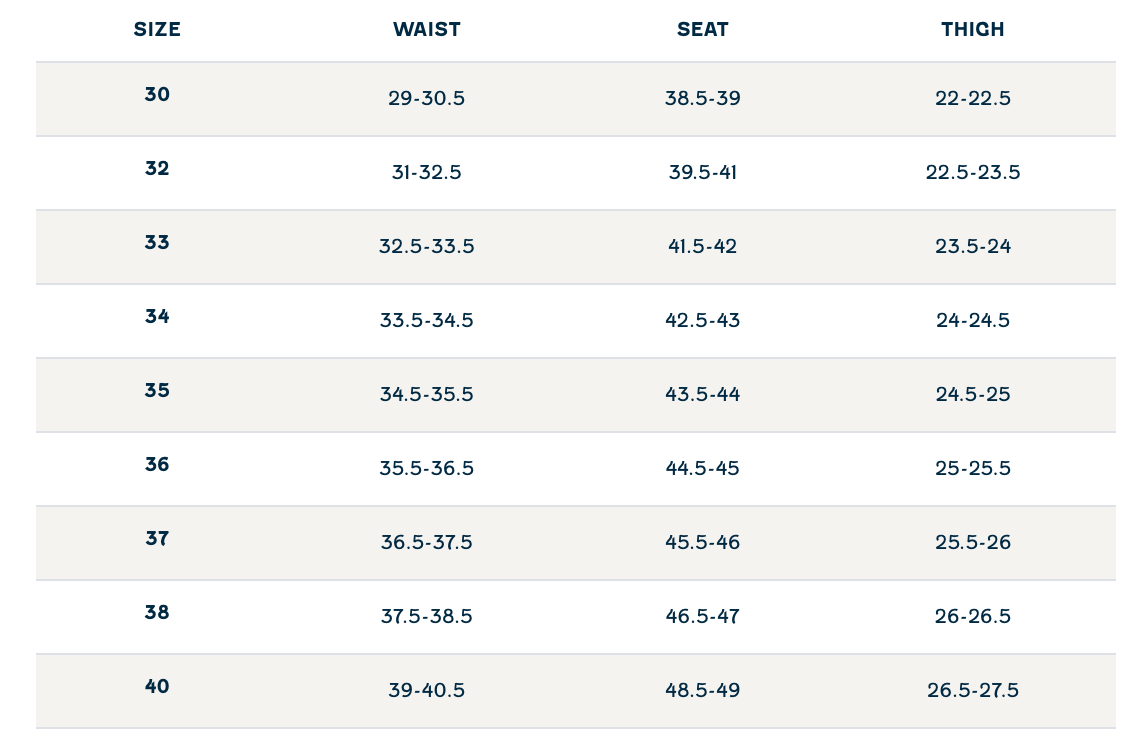1142x738 pixels.
Task: Click the WAIST column header
Action: point(427,29)
